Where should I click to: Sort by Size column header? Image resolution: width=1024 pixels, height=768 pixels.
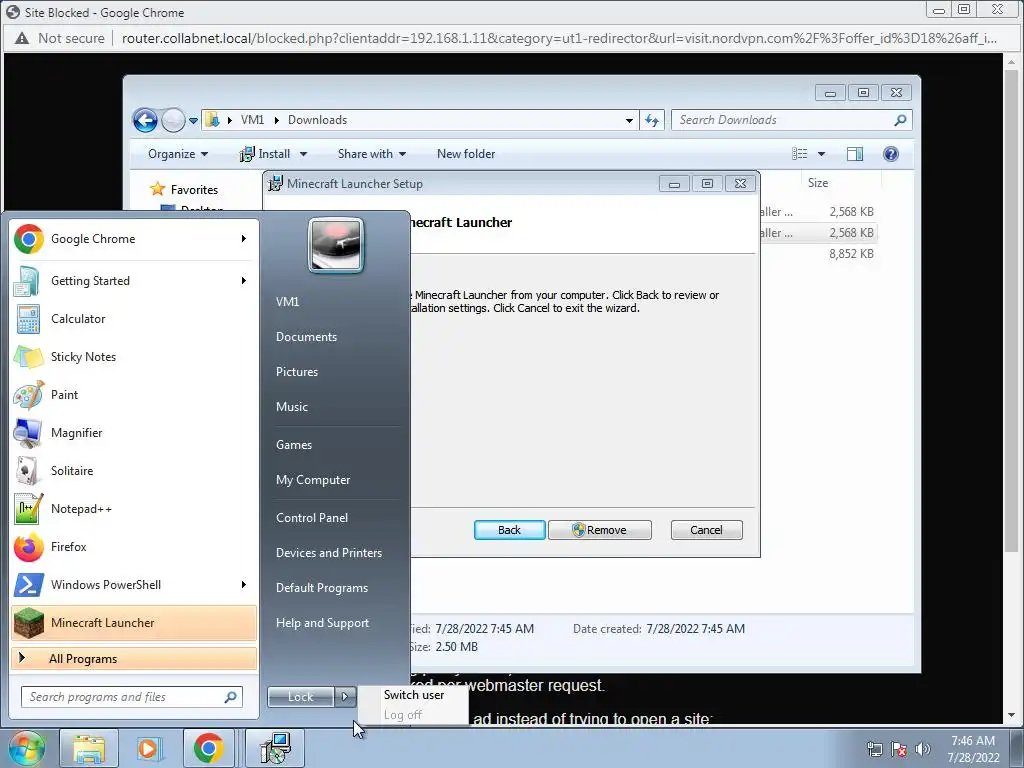[818, 183]
